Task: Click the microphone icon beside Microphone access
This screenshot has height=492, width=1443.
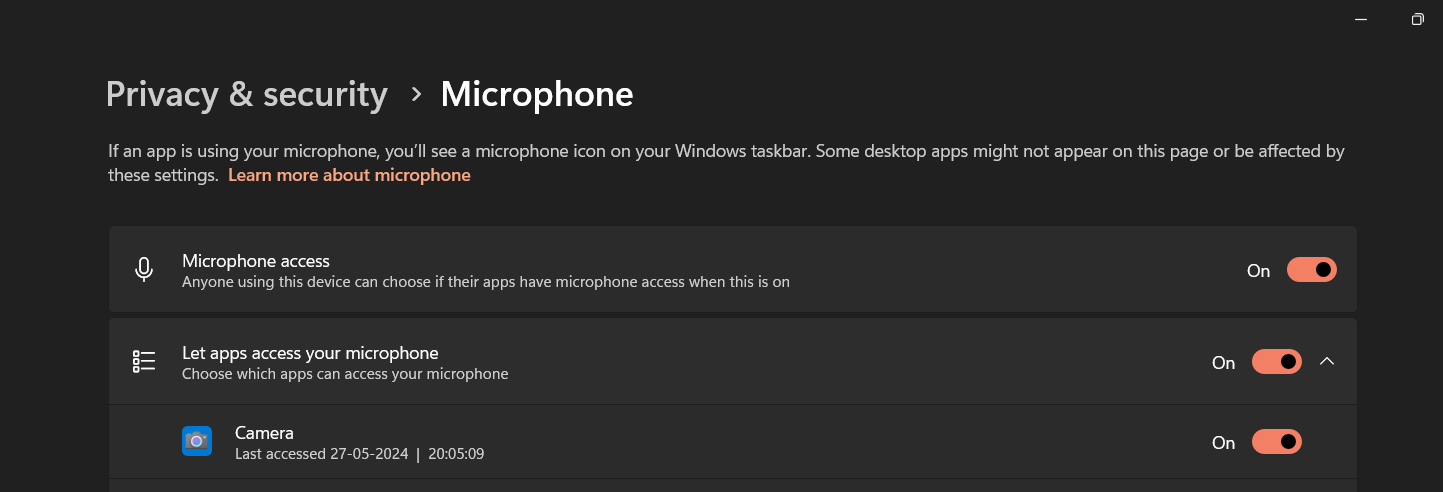Action: pos(144,270)
